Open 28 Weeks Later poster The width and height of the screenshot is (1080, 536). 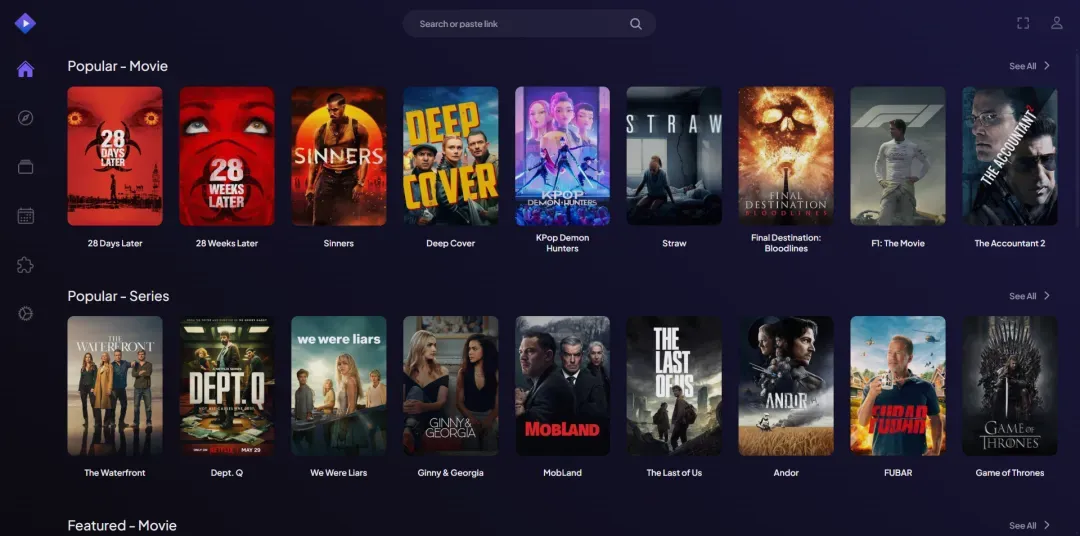[227, 156]
